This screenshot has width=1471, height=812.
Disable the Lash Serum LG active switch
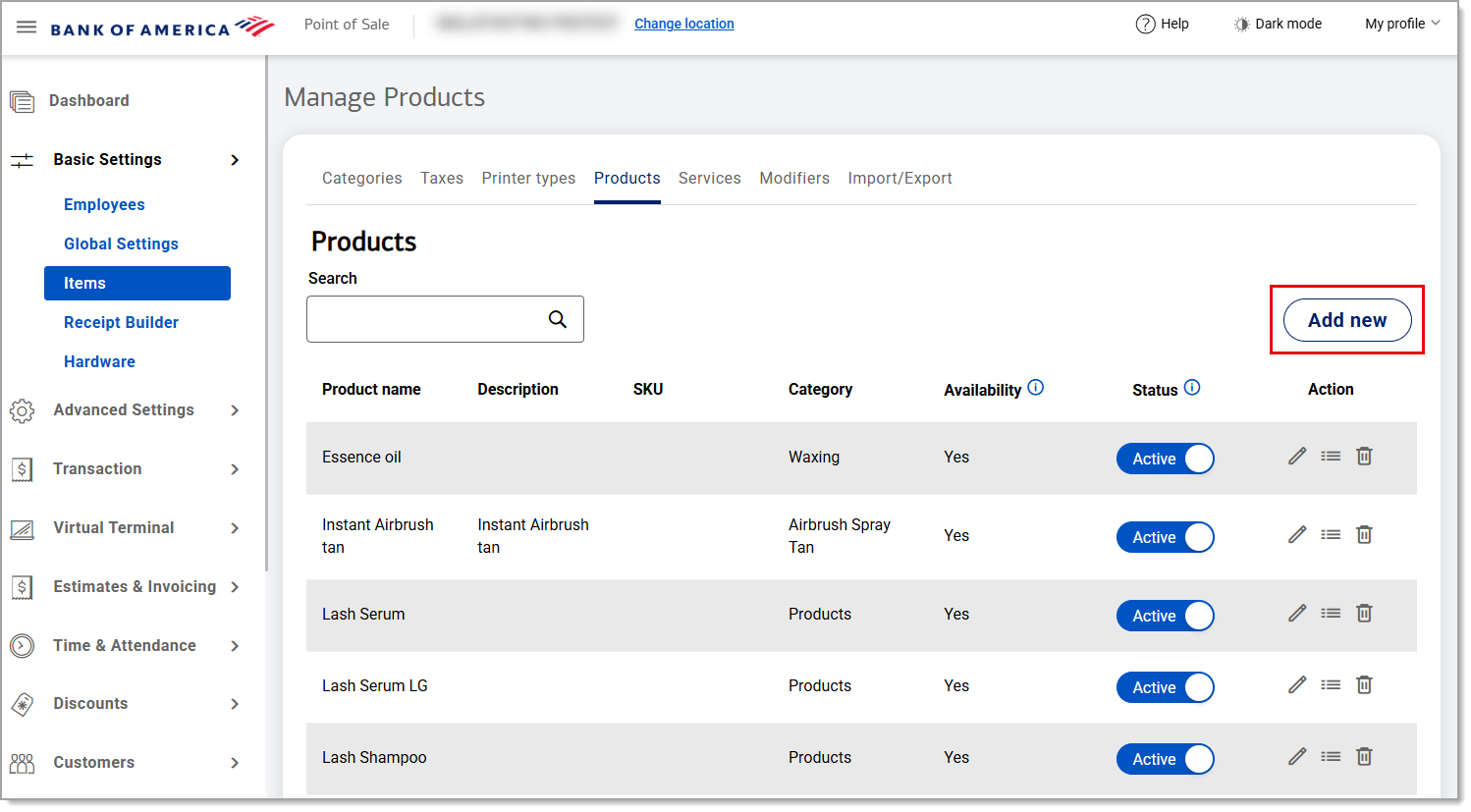click(x=1165, y=687)
